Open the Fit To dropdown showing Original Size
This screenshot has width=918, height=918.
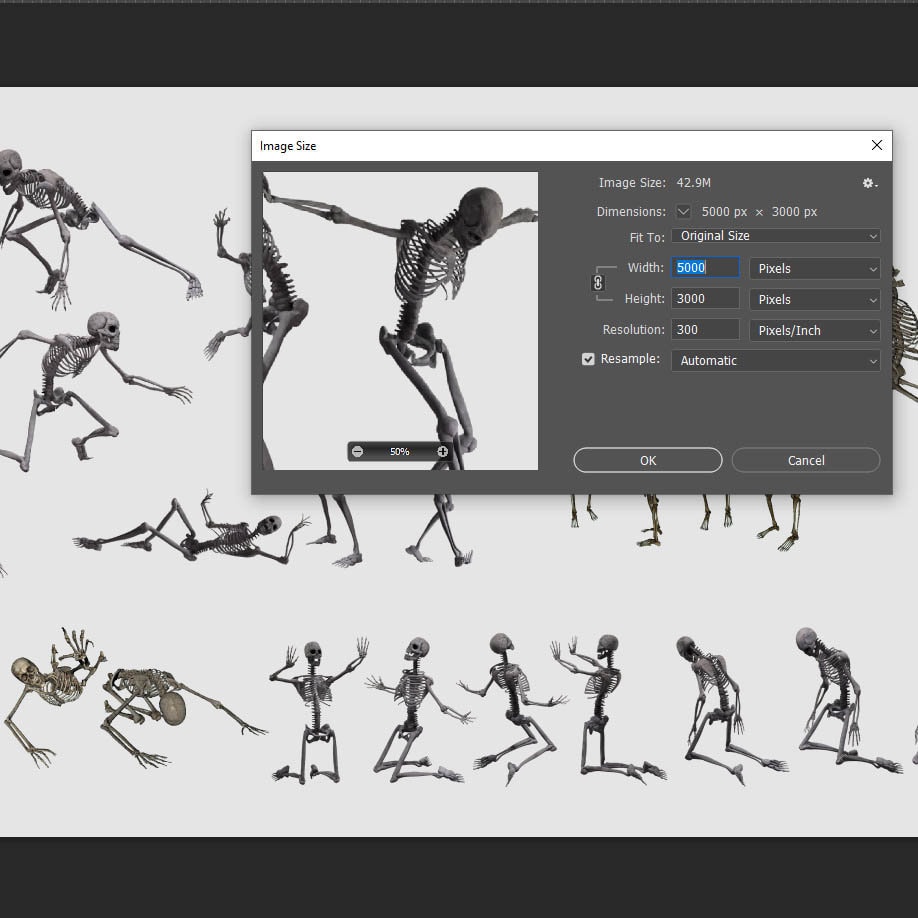[x=775, y=235]
